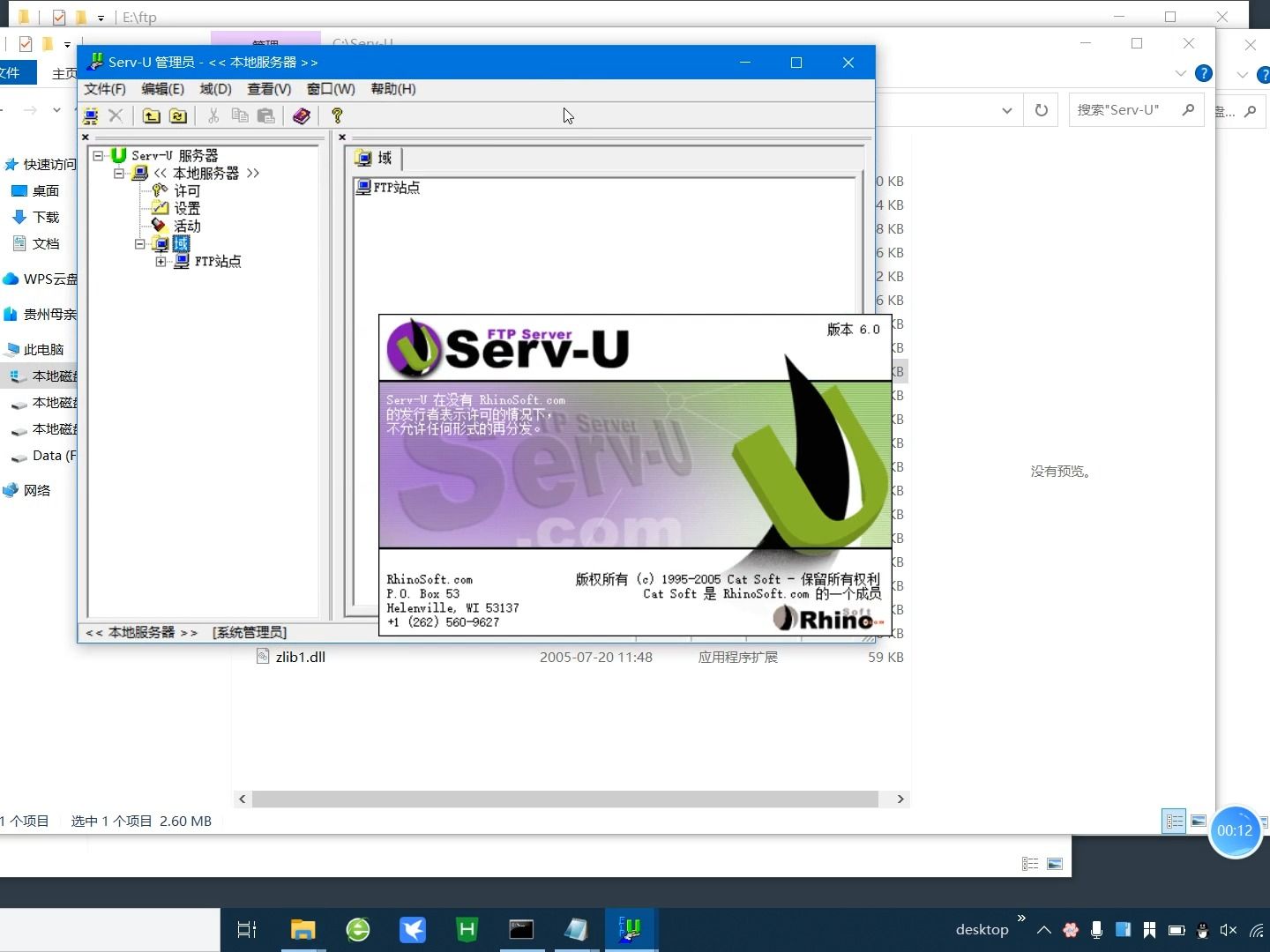Viewport: 1270px width, 952px height.
Task: Open Explorer address history dropdown arrow
Action: pos(1007,110)
